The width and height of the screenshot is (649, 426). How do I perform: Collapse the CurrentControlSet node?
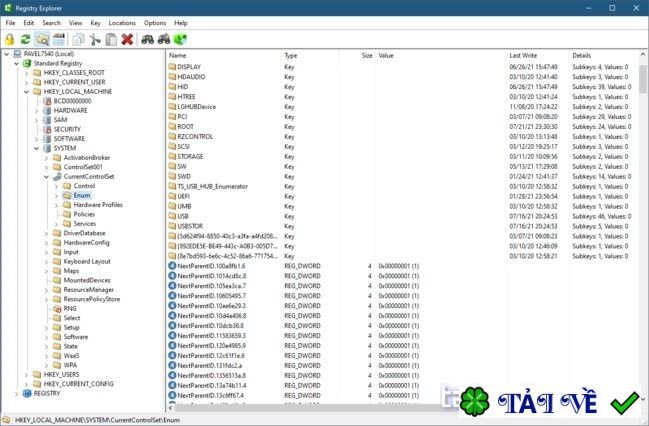pos(46,176)
